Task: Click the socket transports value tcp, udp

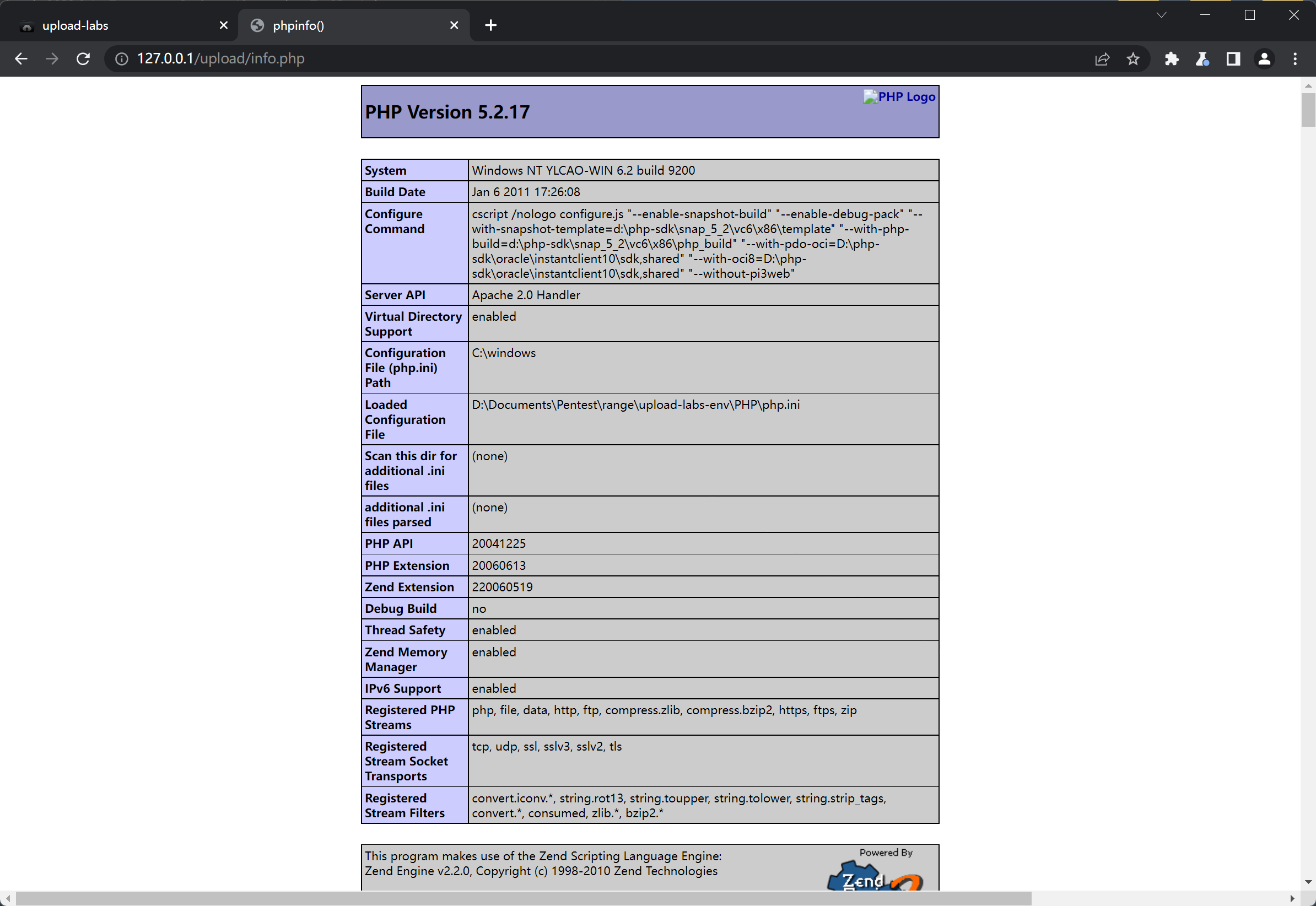Action: 547,747
